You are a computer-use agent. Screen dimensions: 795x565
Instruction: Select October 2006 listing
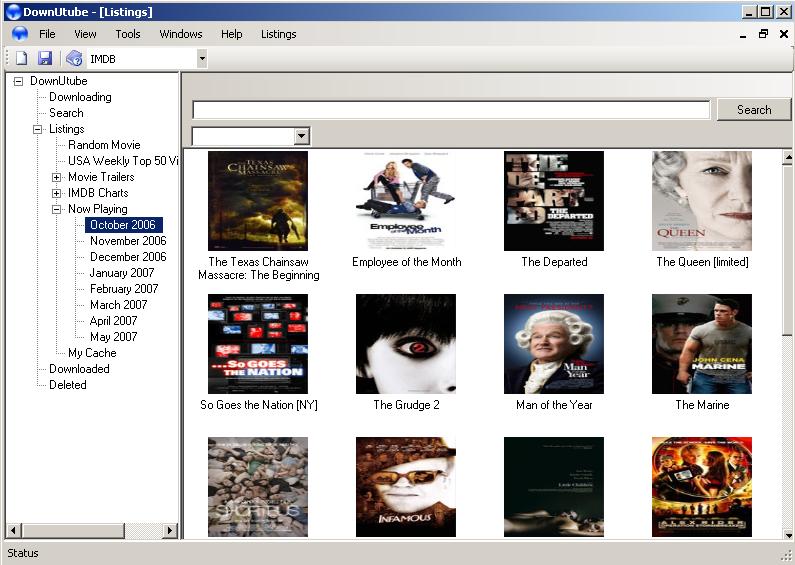point(123,225)
